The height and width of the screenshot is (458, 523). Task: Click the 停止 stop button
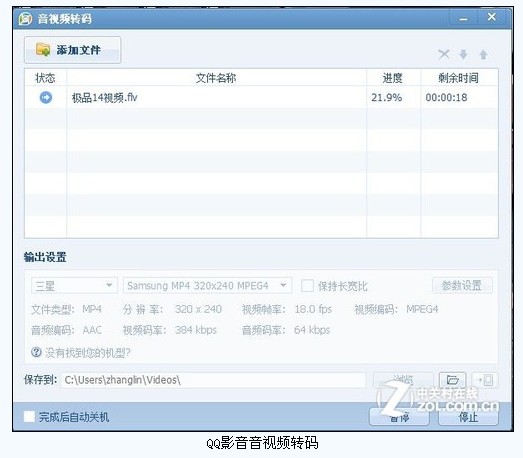point(468,417)
